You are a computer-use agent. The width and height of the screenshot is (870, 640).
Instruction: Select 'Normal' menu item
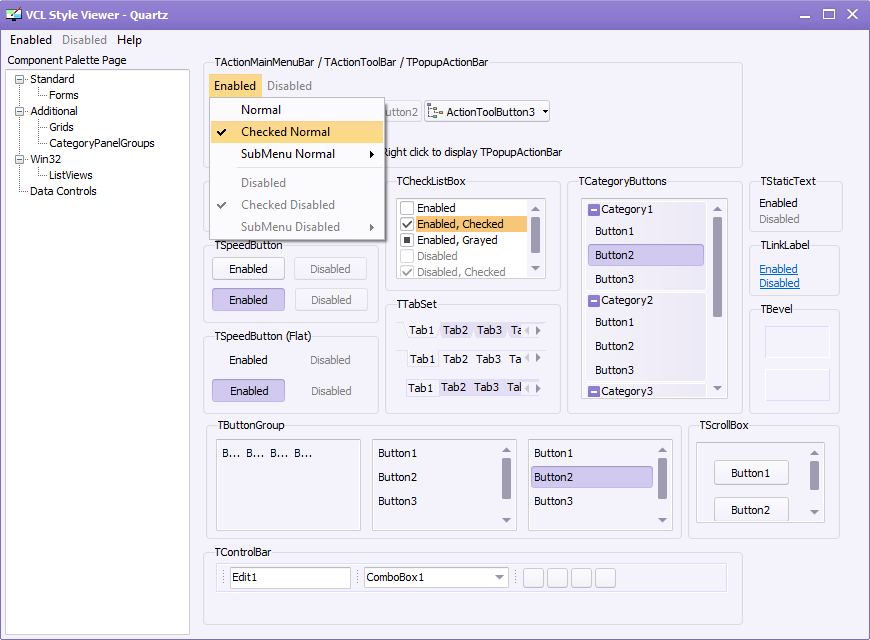pyautogui.click(x=297, y=110)
